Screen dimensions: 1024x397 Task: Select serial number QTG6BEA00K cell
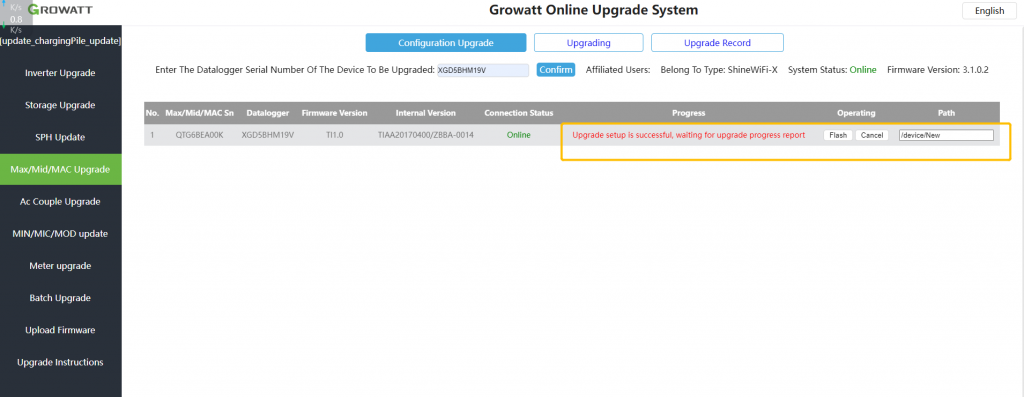tap(199, 135)
